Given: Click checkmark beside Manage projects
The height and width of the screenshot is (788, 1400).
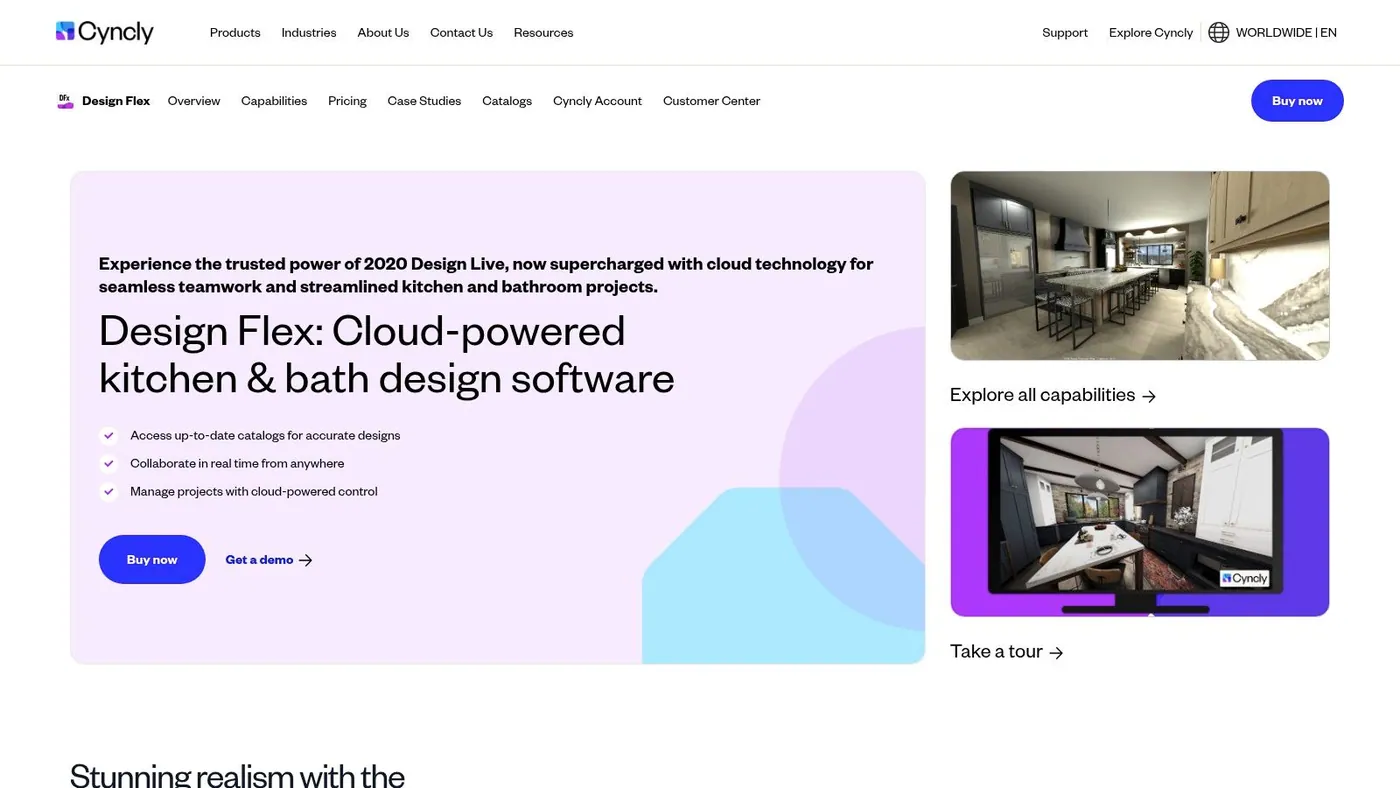Looking at the screenshot, I should pos(109,492).
